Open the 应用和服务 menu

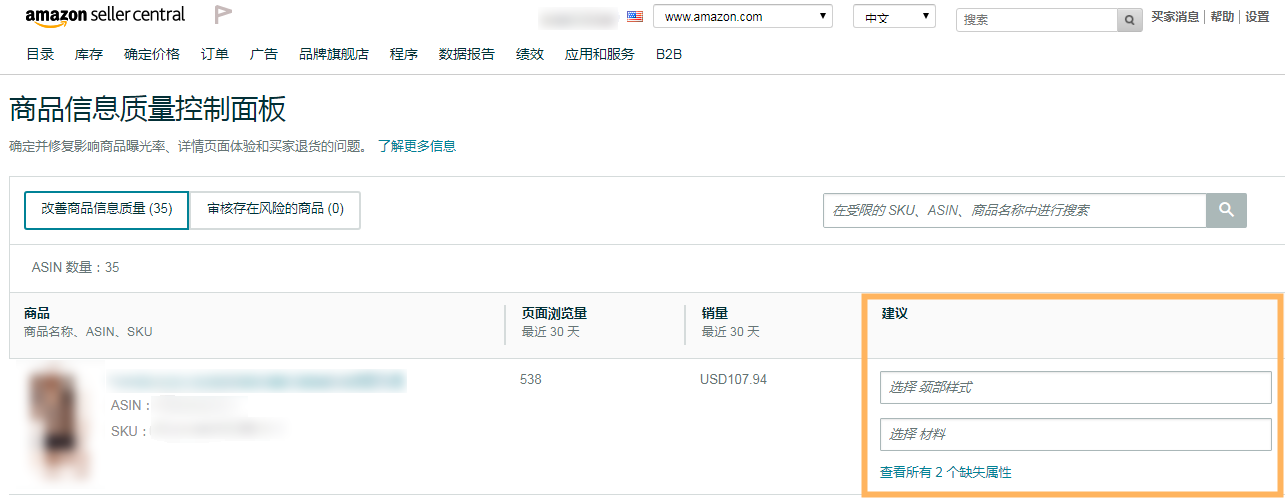600,54
